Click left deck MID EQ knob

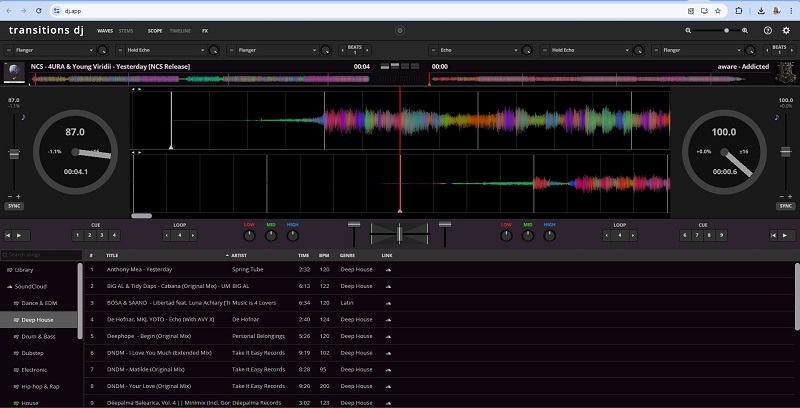pos(271,236)
